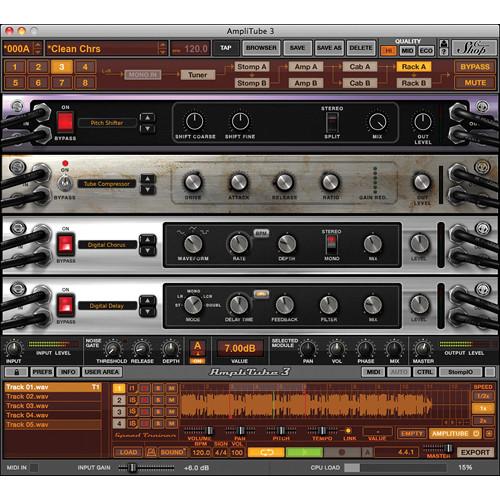Image resolution: width=500 pixels, height=500 pixels.
Task: Step the 000A preset bank arrows
Action: point(38,49)
